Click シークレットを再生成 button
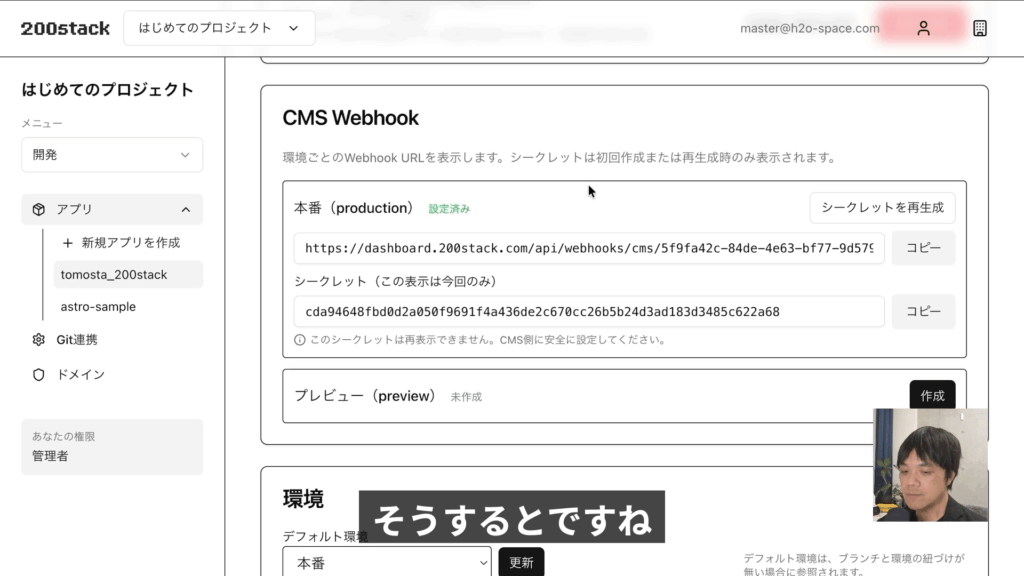This screenshot has height=576, width=1024. (882, 208)
